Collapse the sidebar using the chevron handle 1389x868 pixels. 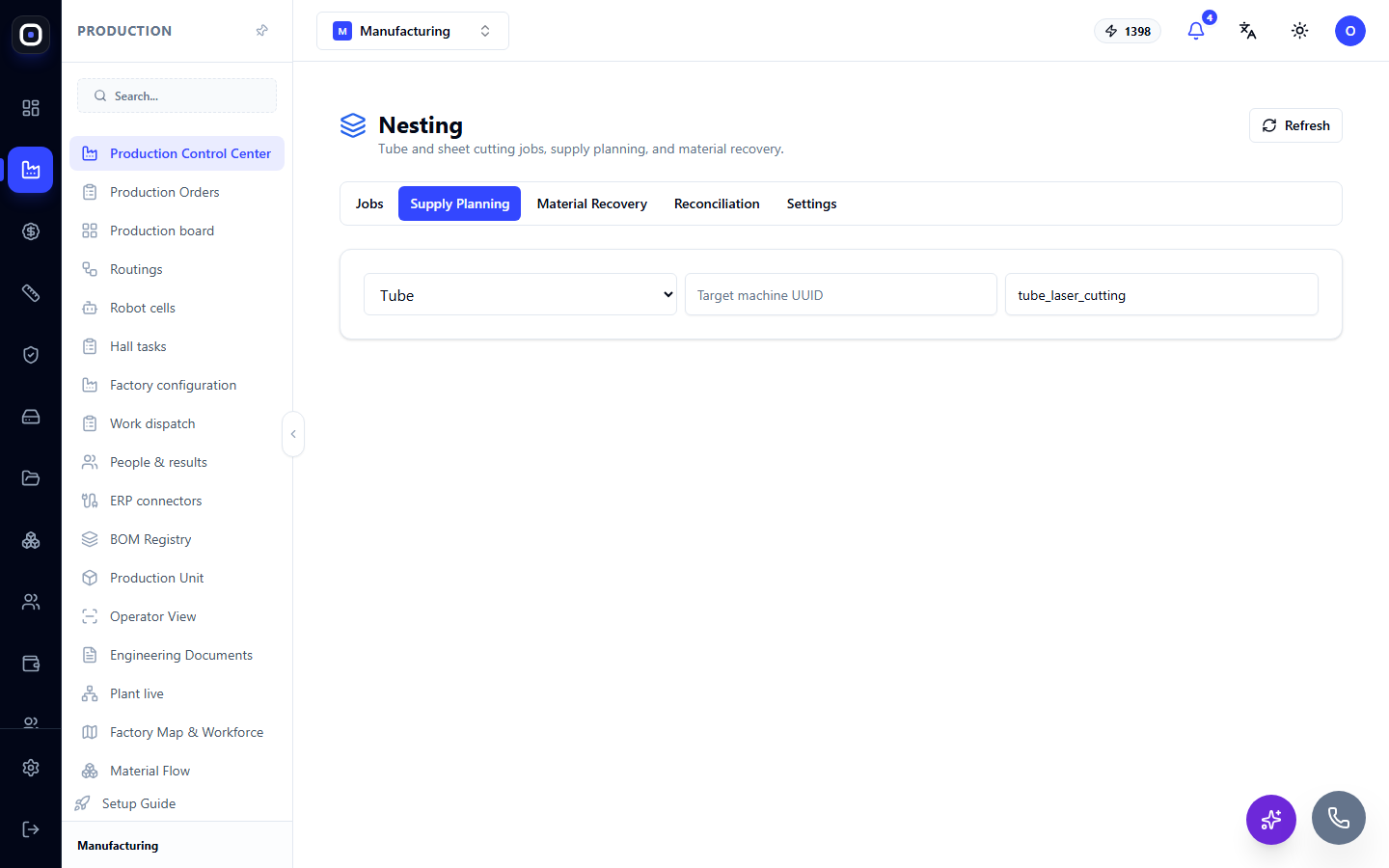click(x=293, y=434)
